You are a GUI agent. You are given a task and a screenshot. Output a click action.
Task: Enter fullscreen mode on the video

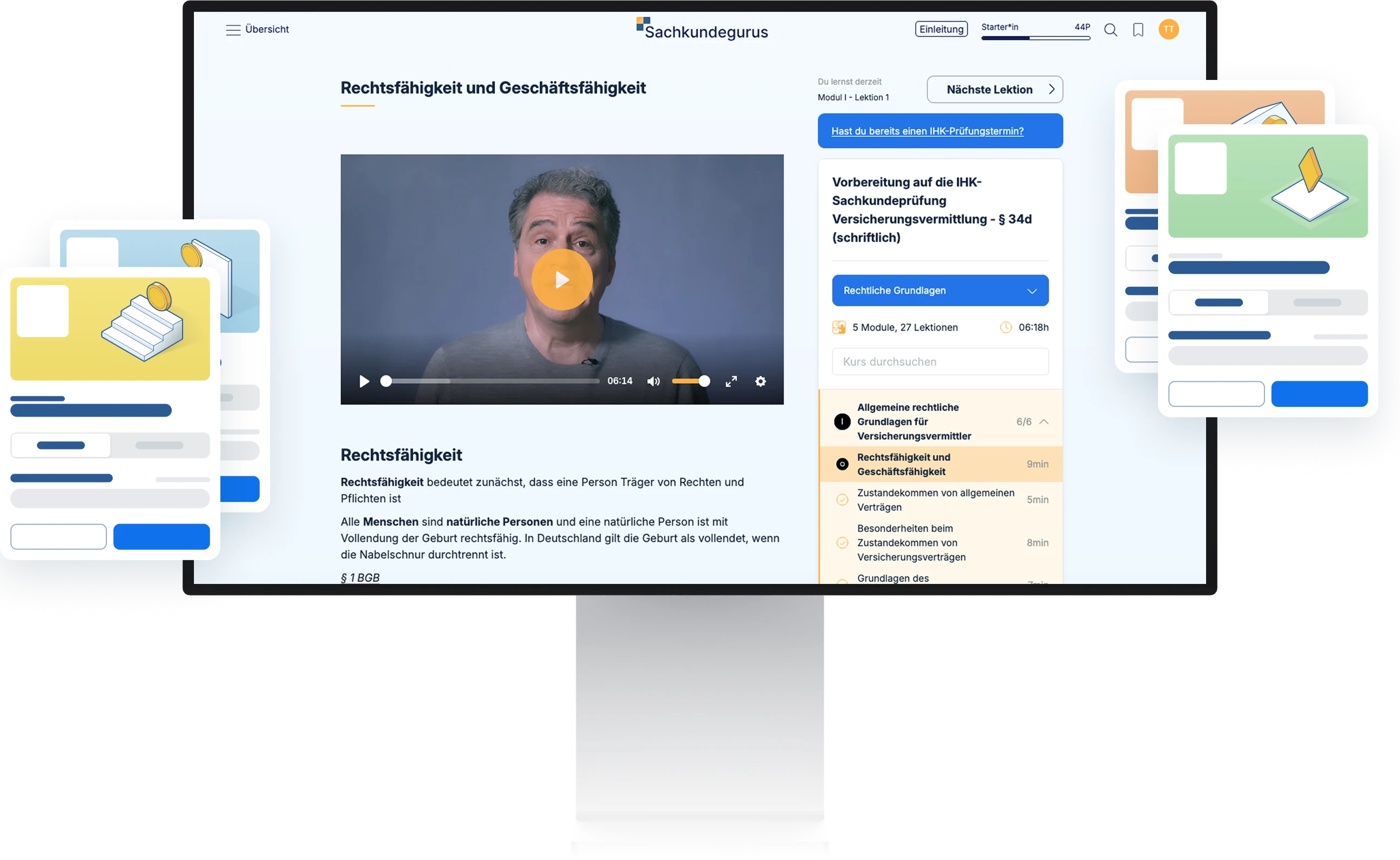(x=731, y=381)
